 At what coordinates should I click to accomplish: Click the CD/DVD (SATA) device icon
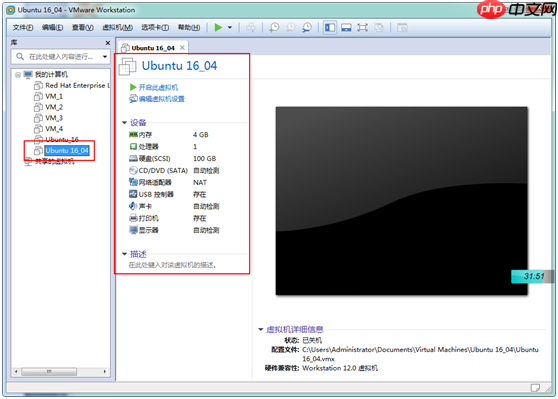(x=133, y=170)
